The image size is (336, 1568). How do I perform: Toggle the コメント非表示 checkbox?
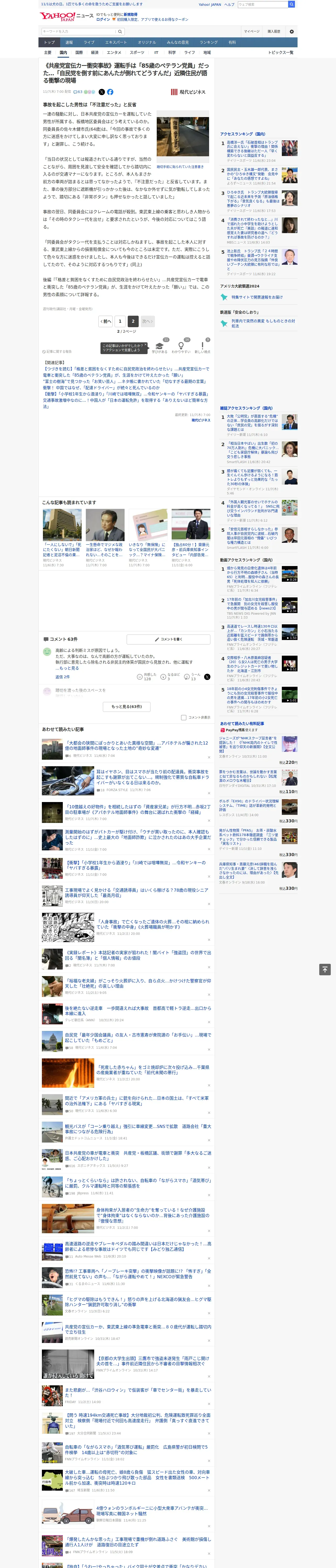(183, 718)
